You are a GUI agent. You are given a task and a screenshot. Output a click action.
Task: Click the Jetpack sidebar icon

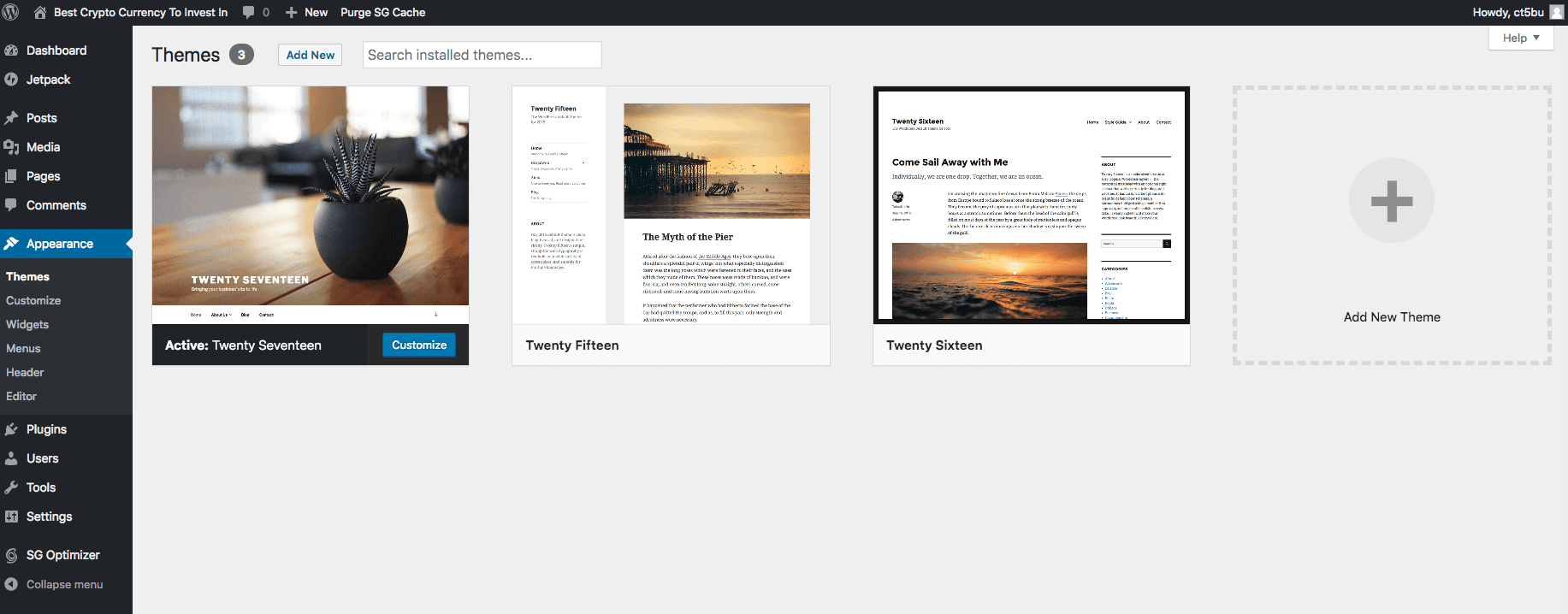coord(11,80)
